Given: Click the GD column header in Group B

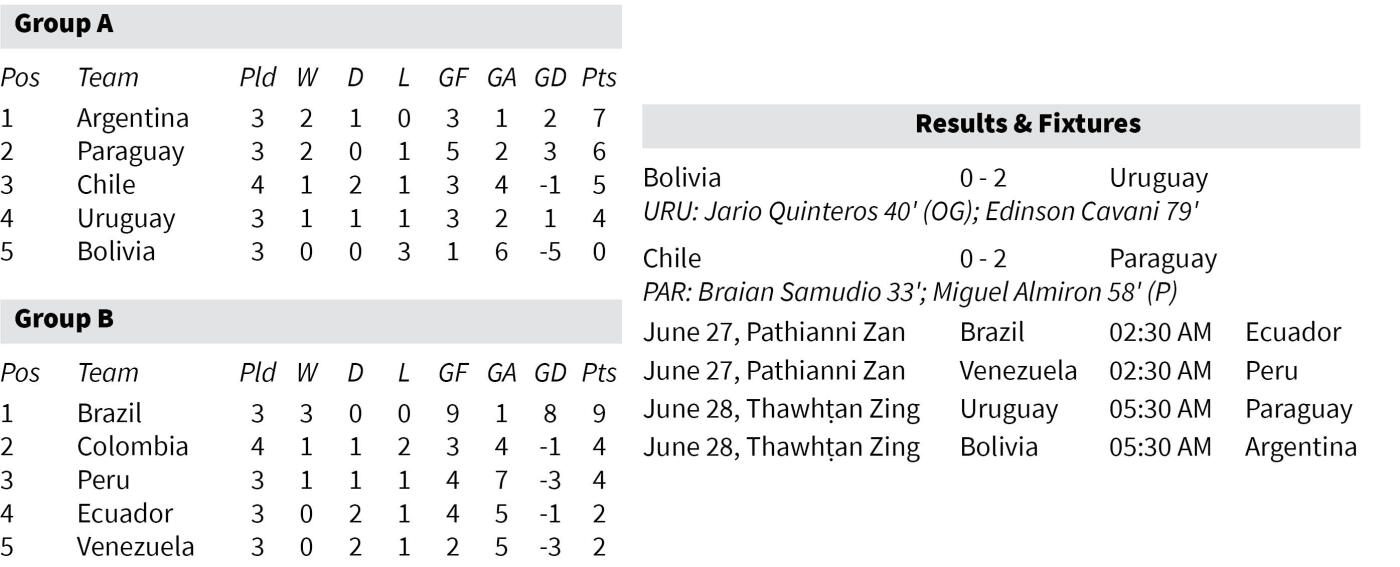Looking at the screenshot, I should [550, 373].
